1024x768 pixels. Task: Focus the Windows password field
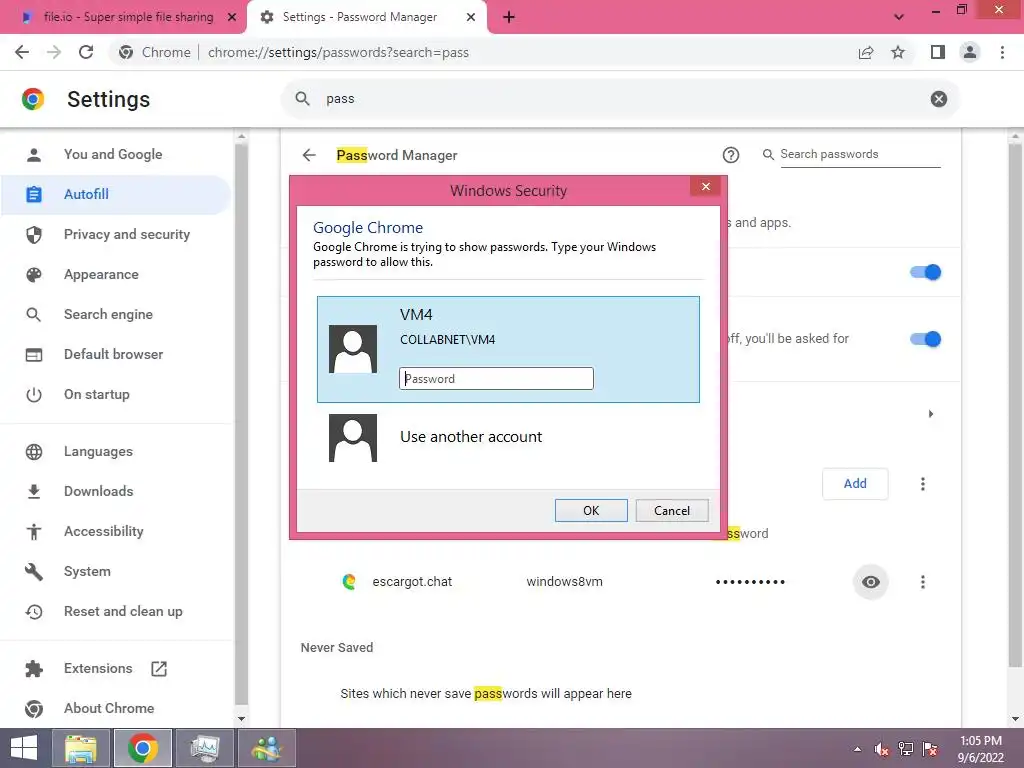coord(496,379)
